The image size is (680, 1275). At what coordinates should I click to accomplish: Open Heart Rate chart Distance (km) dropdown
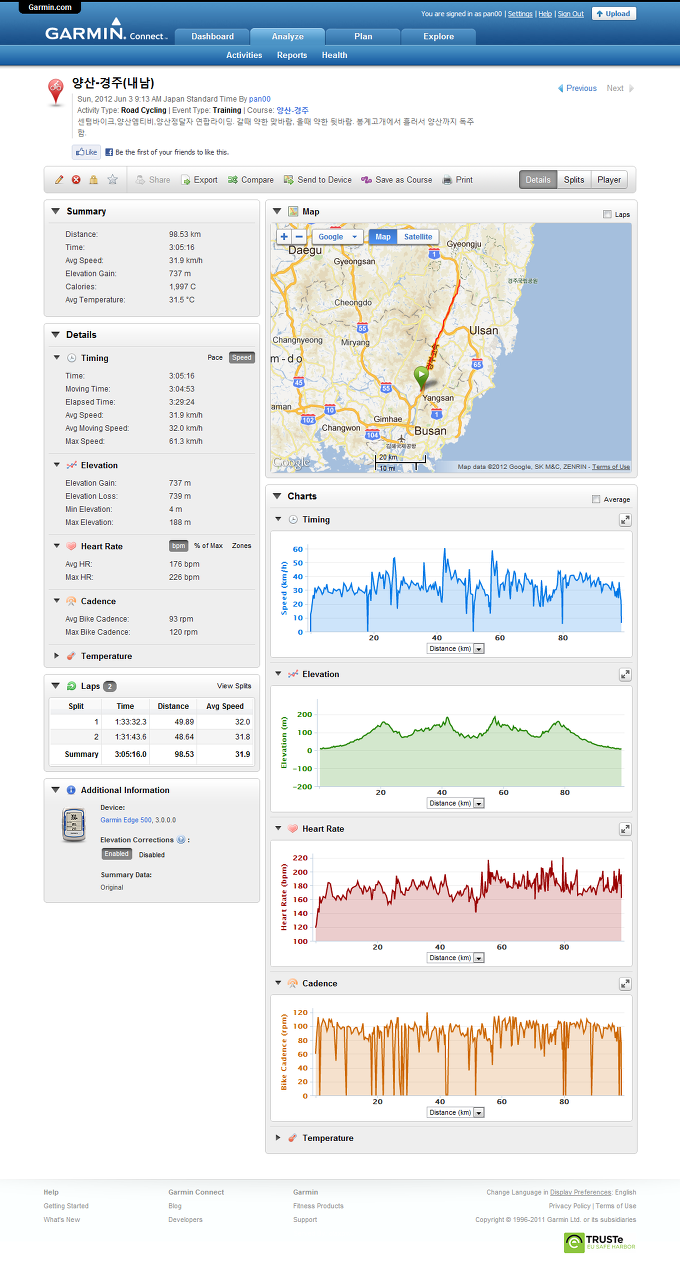click(455, 957)
